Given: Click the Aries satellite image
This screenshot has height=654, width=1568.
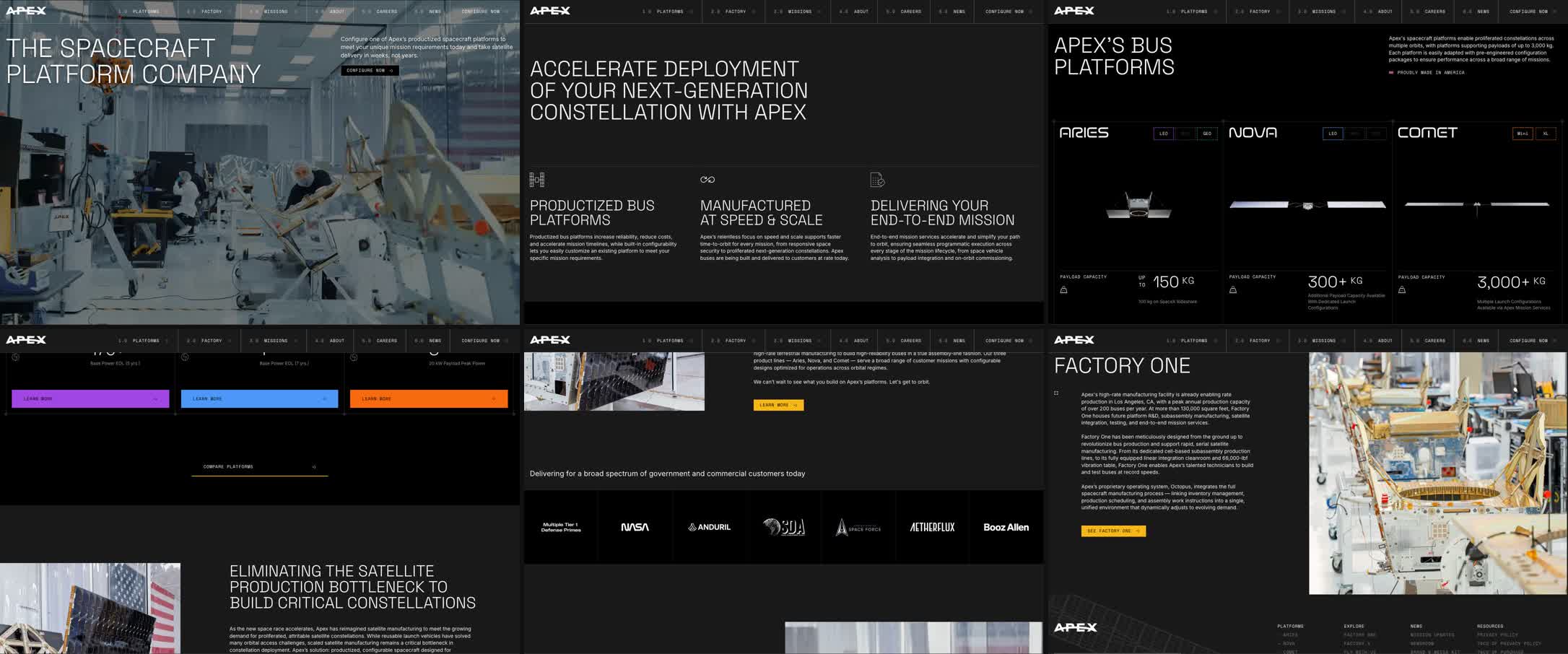Looking at the screenshot, I should tap(1138, 206).
